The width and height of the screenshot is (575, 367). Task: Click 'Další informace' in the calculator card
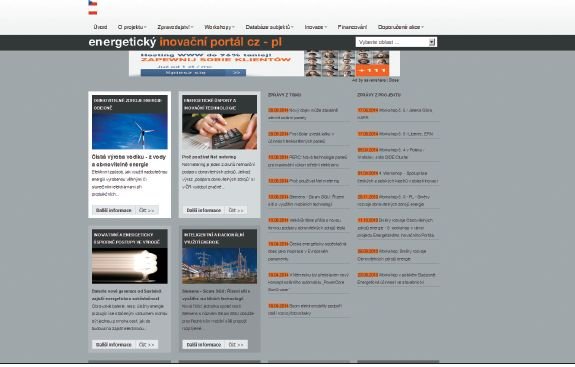pos(204,210)
